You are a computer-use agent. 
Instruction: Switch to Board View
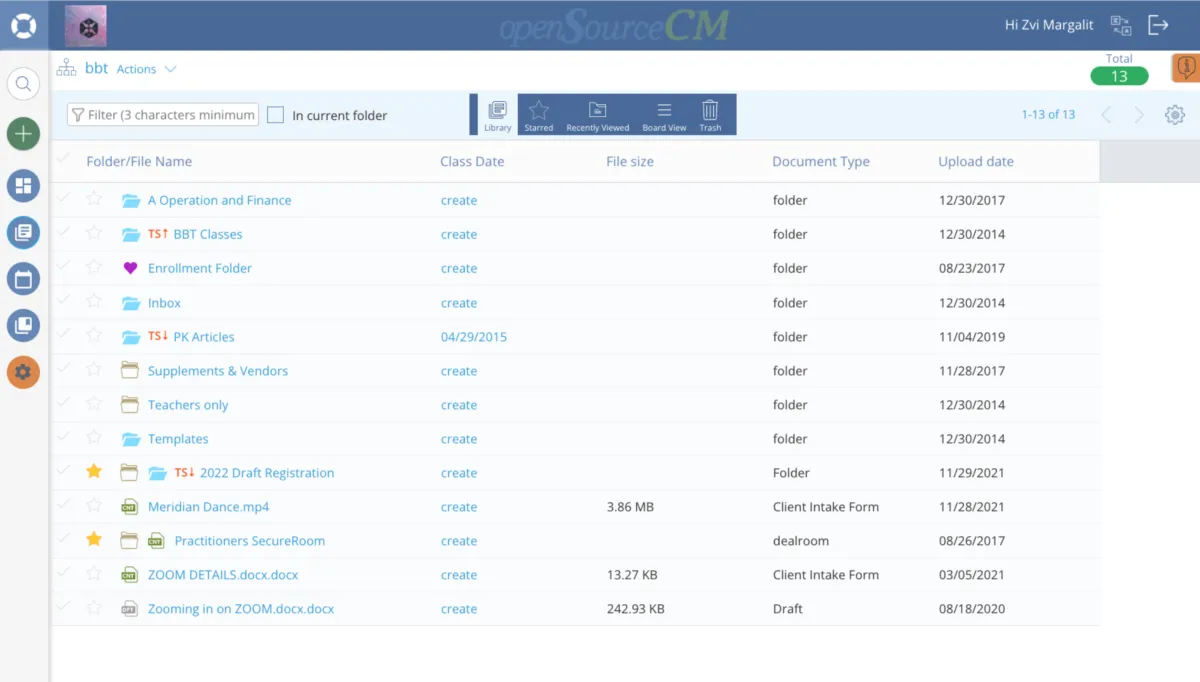point(664,114)
